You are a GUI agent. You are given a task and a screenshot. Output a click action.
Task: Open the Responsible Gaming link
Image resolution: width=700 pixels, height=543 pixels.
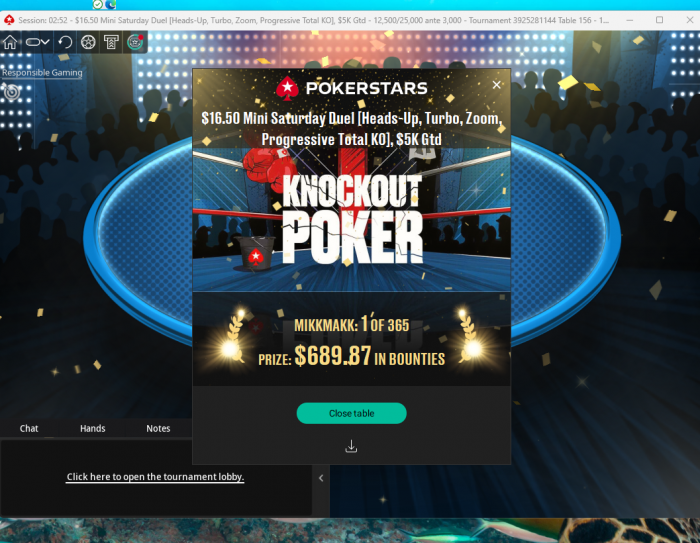[42, 72]
